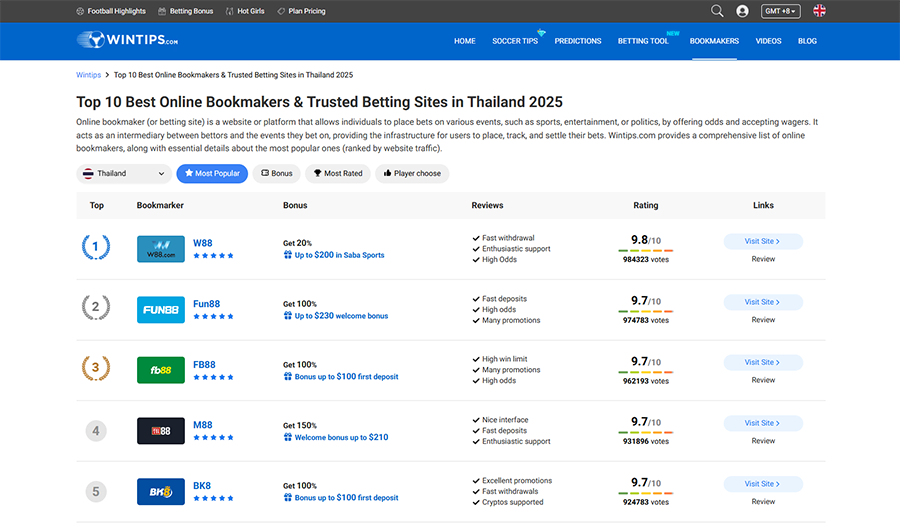Open Review link for W88
Image resolution: width=900 pixels, height=524 pixels.
click(x=763, y=259)
